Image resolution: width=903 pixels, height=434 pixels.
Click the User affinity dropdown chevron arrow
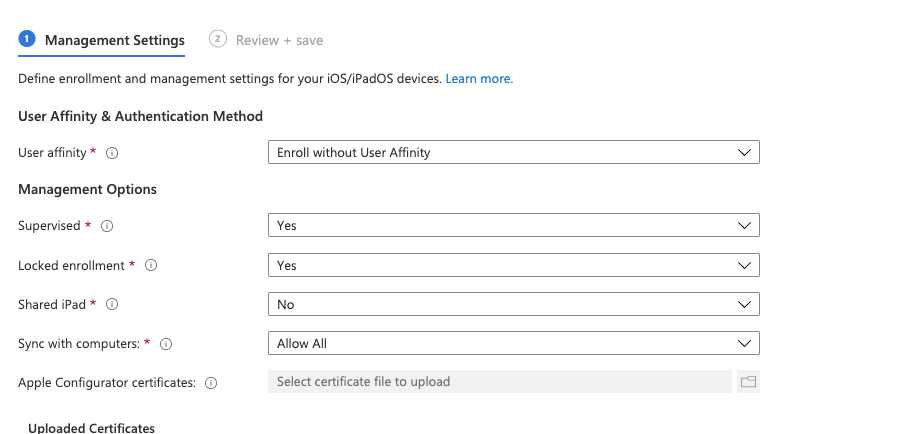click(x=743, y=153)
